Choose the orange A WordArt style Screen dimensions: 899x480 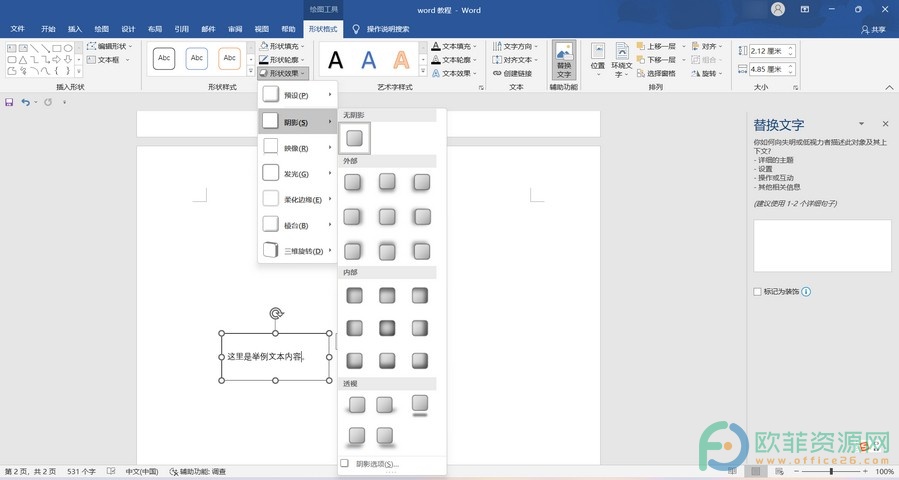401,59
